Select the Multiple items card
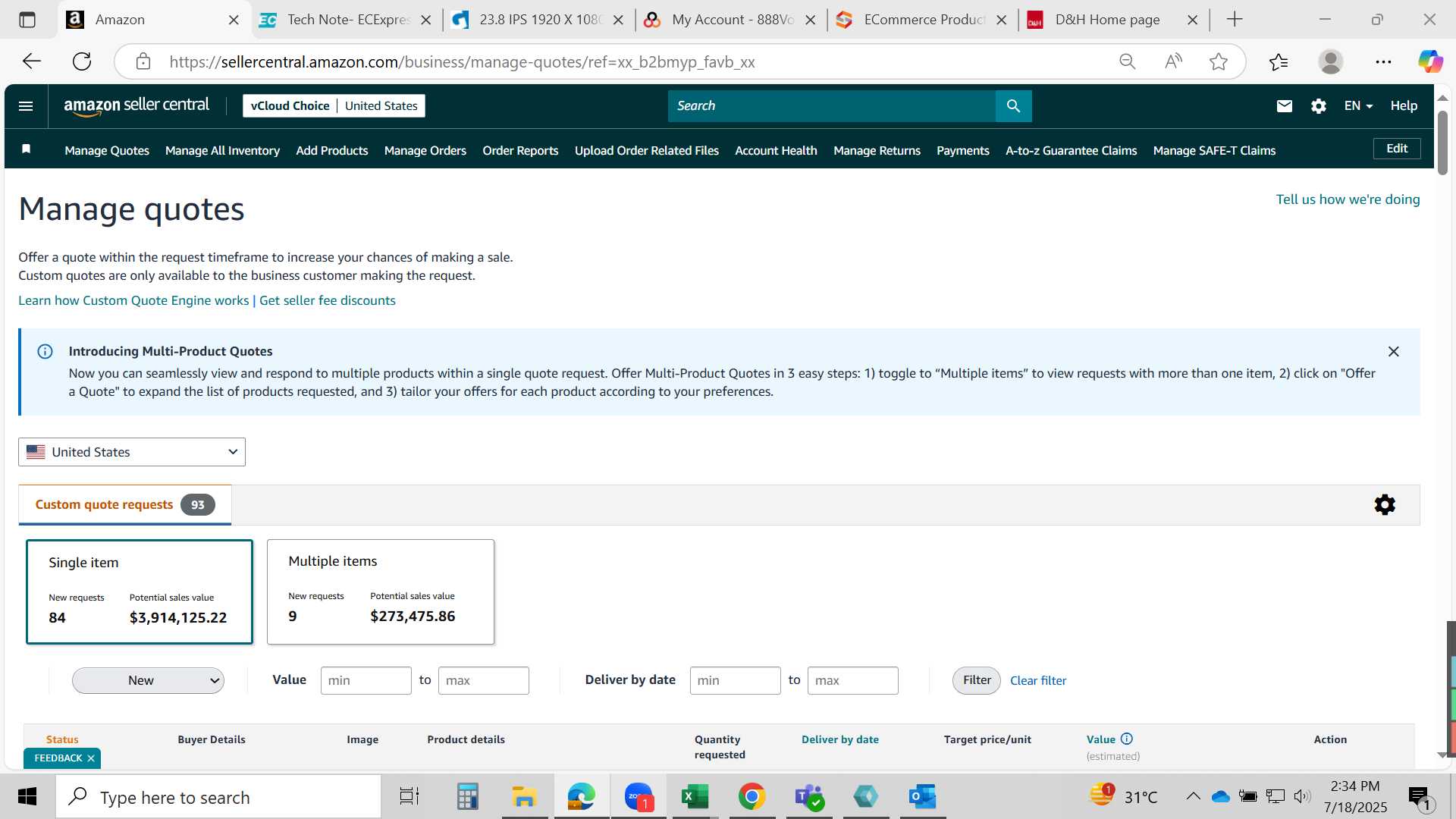Image resolution: width=1456 pixels, height=819 pixels. pos(381,592)
